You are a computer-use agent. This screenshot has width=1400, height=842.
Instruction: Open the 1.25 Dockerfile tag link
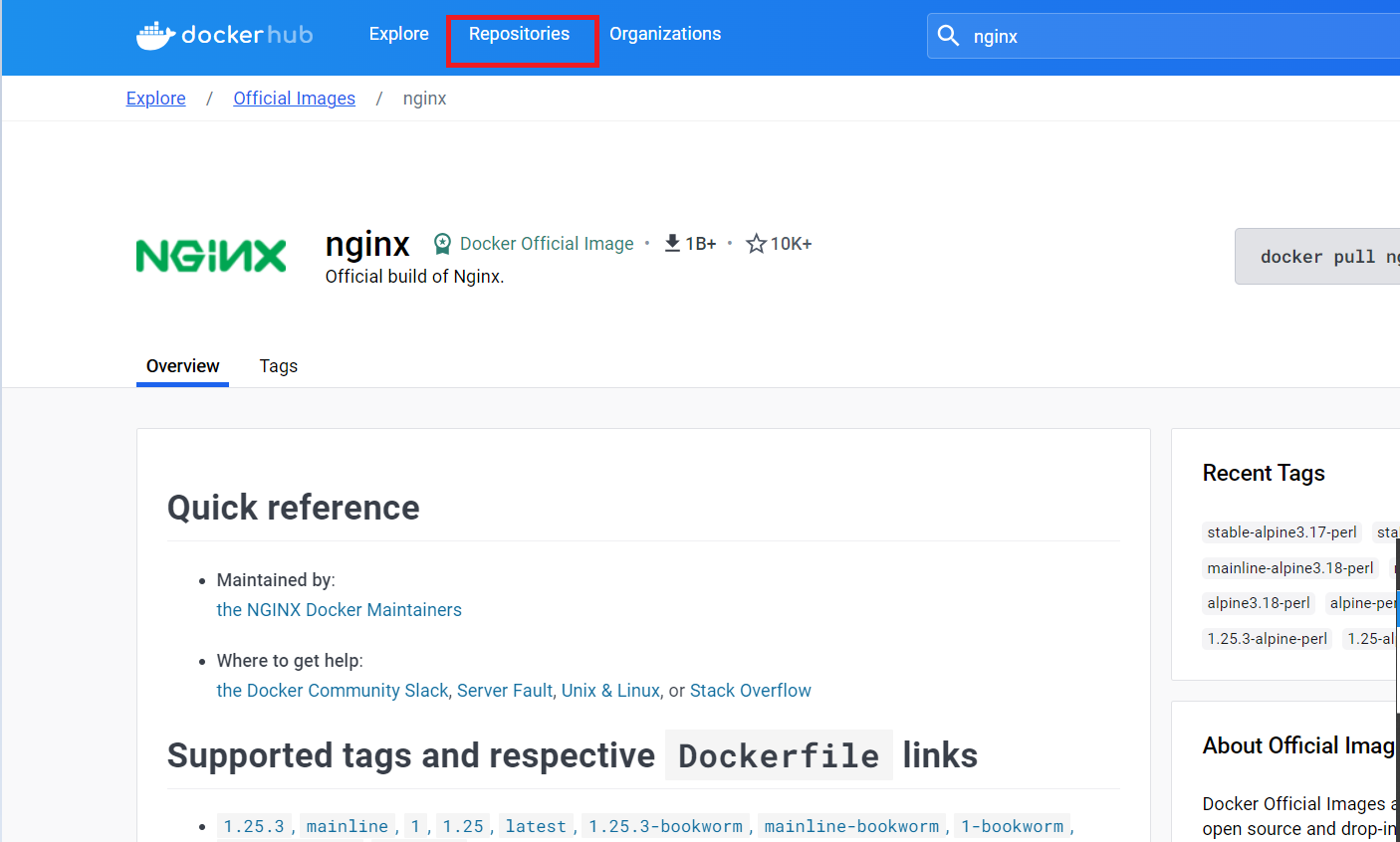(463, 826)
